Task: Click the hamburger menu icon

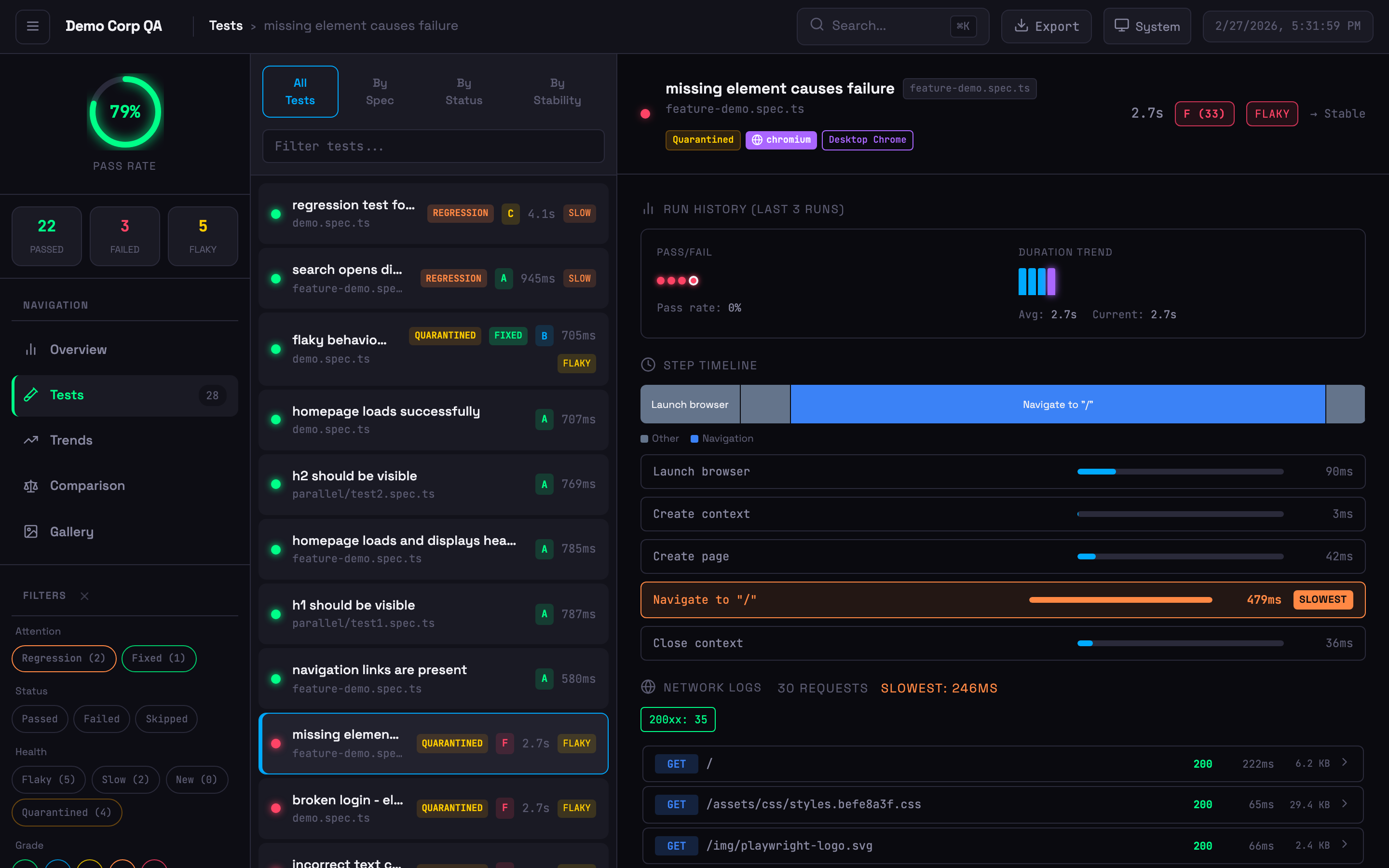Action: pos(33,27)
